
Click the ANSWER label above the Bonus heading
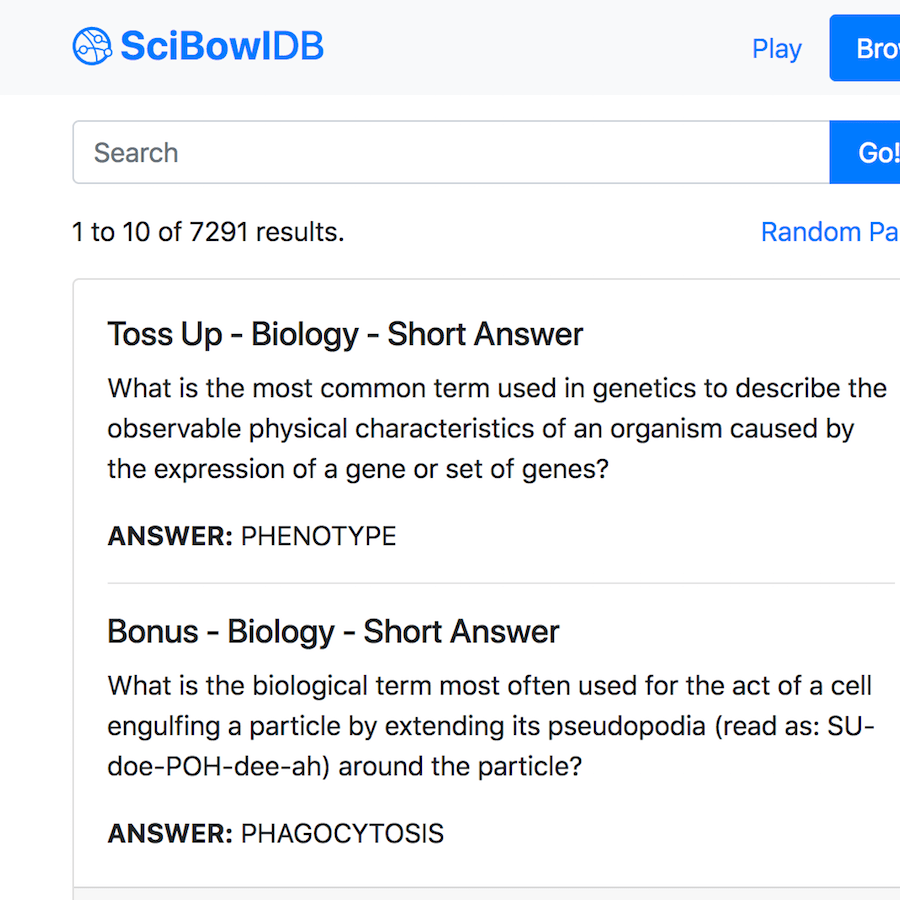pos(169,536)
